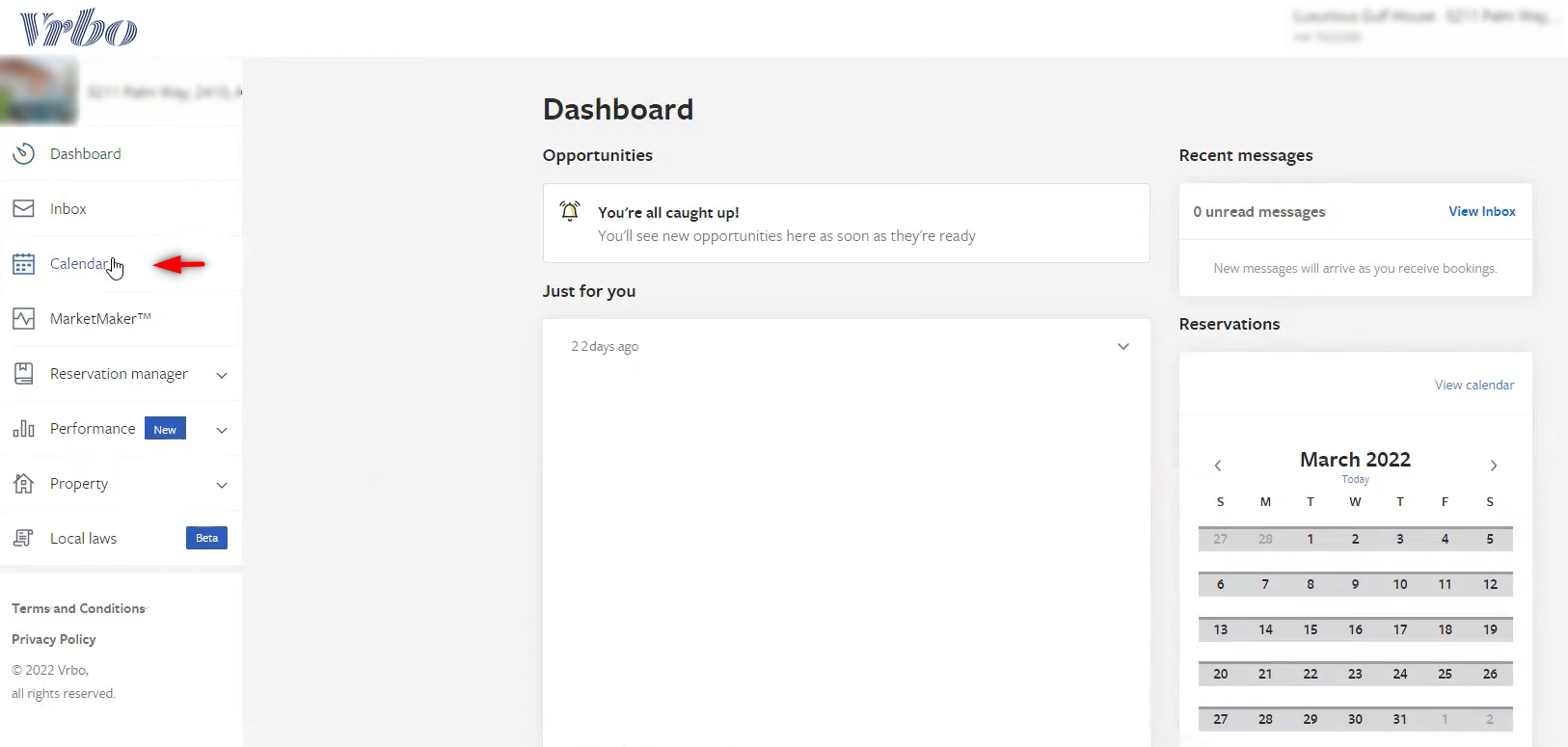Image resolution: width=1568 pixels, height=747 pixels.
Task: Click the Property house icon
Action: [23, 484]
